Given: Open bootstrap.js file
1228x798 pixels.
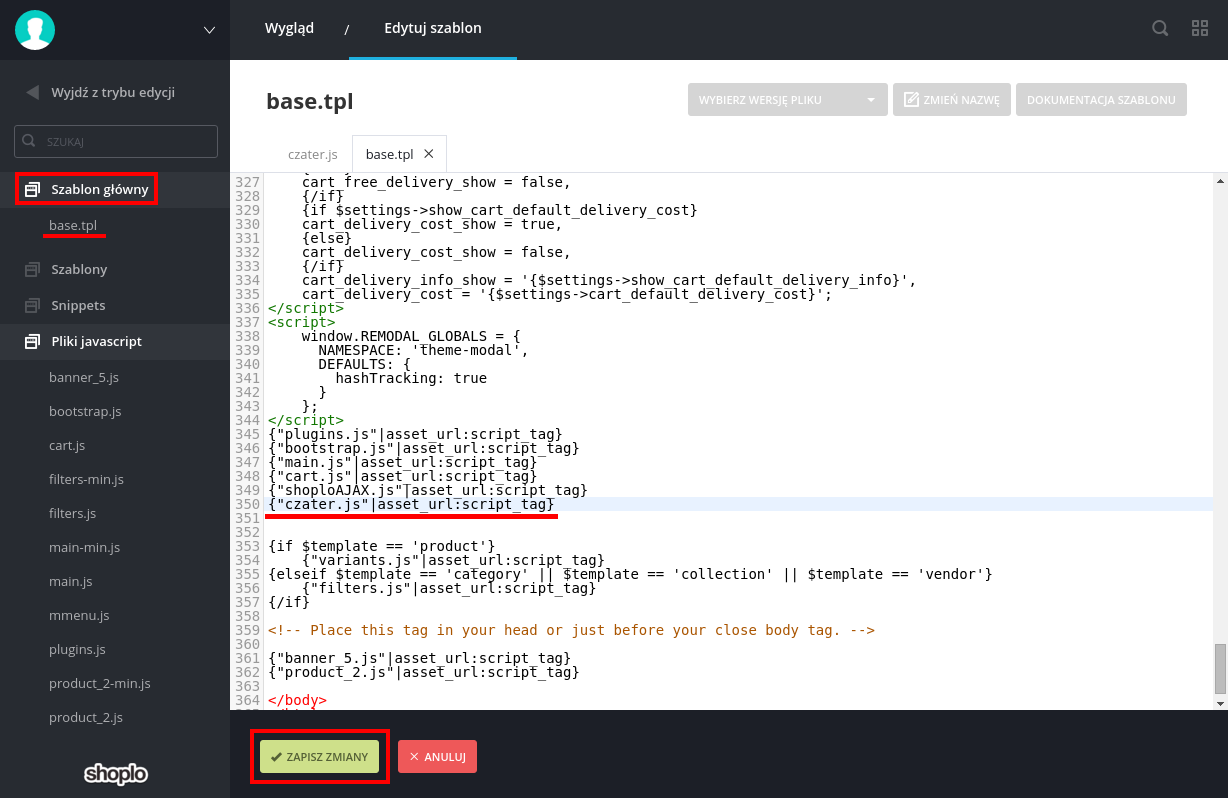Looking at the screenshot, I should click(85, 411).
